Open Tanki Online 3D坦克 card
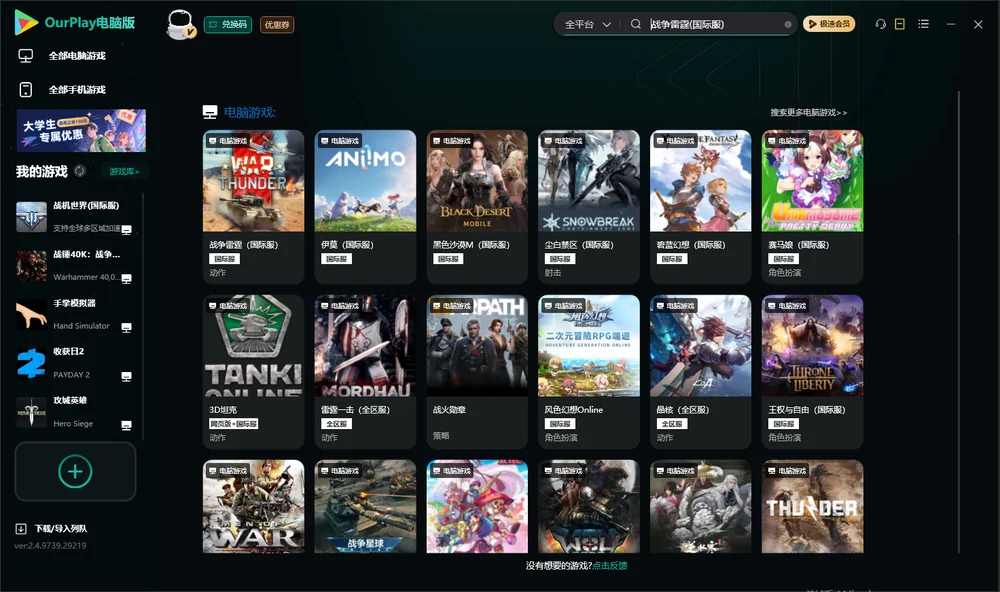Viewport: 1000px width, 592px height. point(253,371)
